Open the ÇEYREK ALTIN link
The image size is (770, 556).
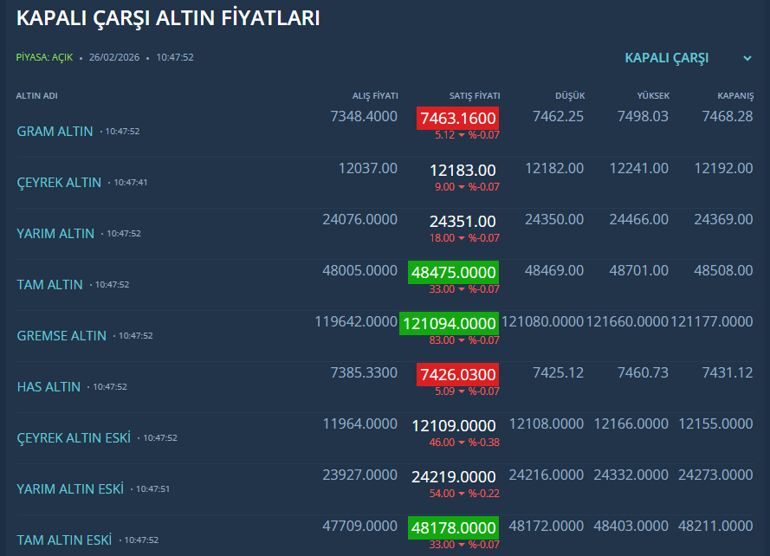[59, 182]
